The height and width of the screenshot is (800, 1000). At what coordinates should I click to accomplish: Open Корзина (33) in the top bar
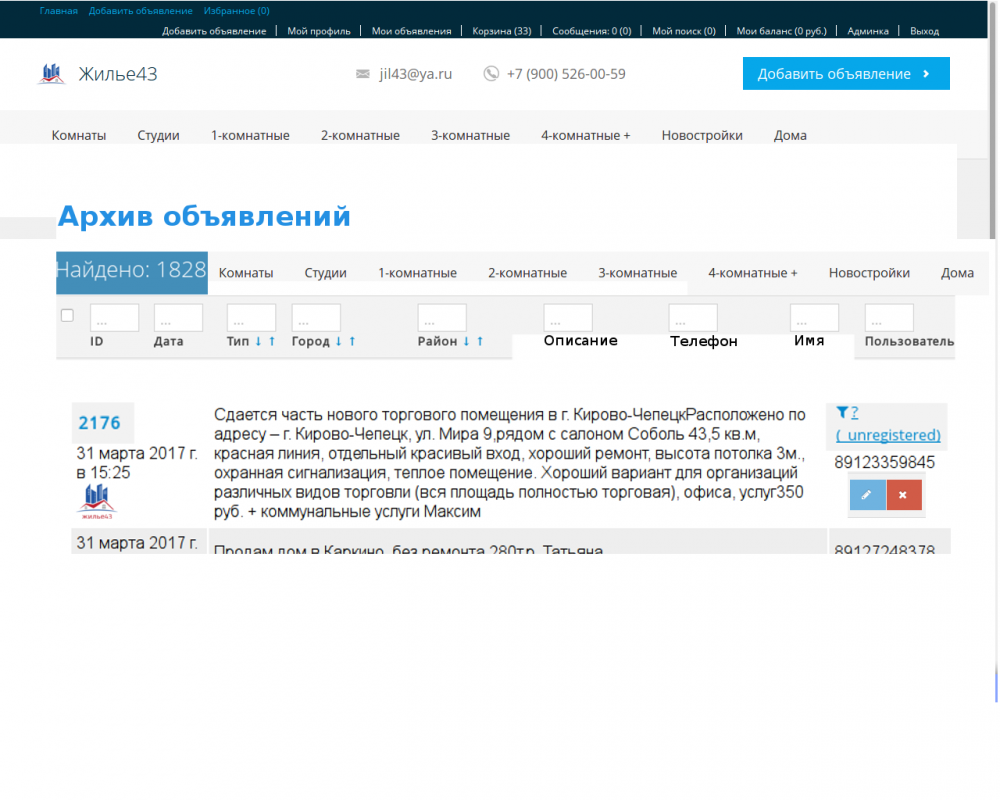coord(501,31)
